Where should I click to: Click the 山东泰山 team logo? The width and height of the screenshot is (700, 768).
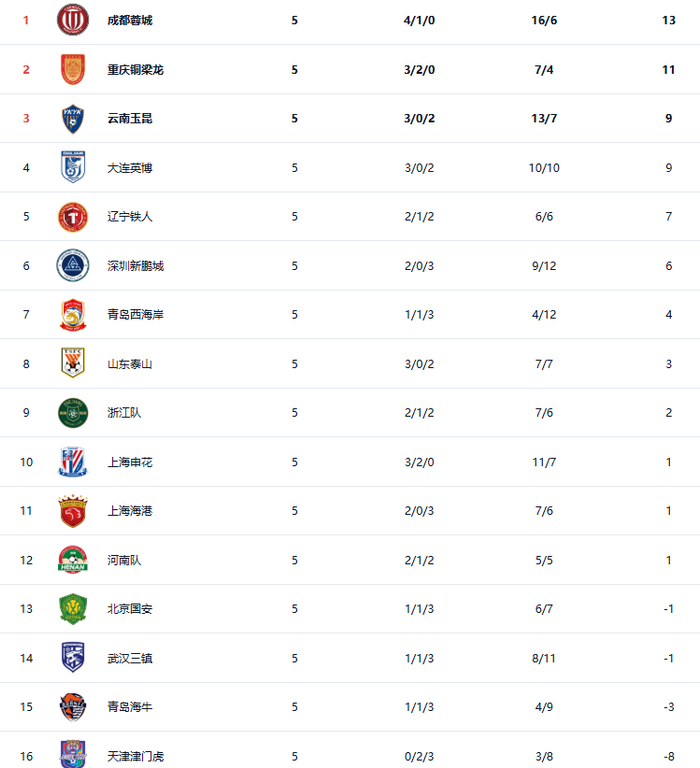[72, 363]
